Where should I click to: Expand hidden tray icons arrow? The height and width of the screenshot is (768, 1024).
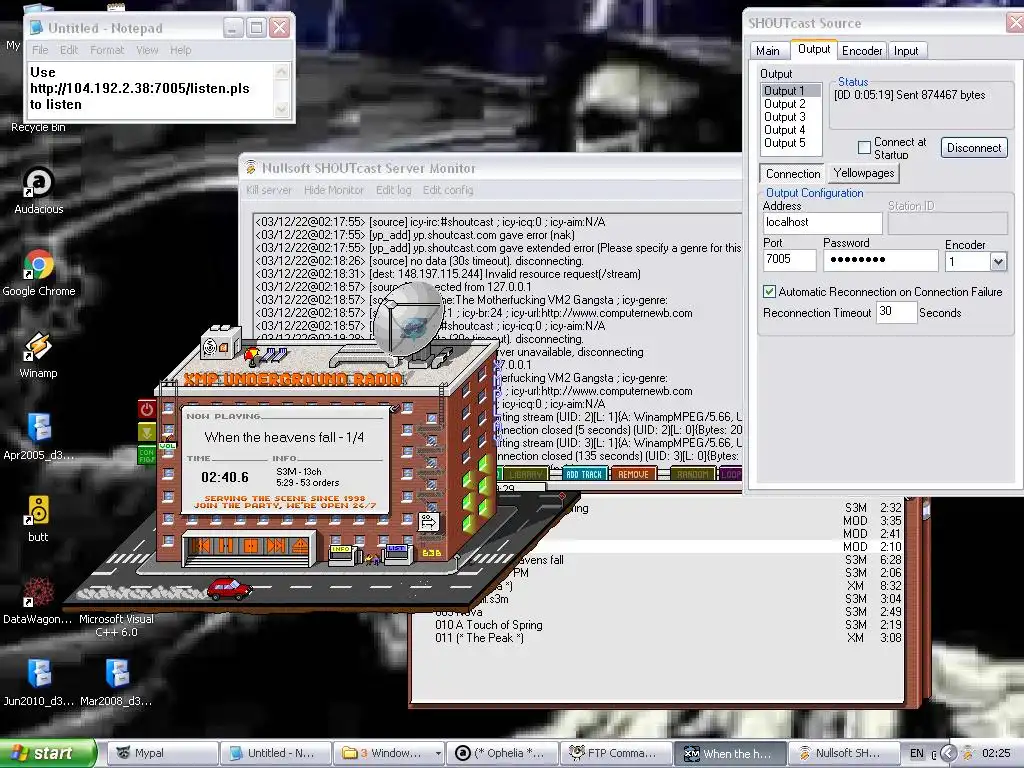pyautogui.click(x=949, y=753)
